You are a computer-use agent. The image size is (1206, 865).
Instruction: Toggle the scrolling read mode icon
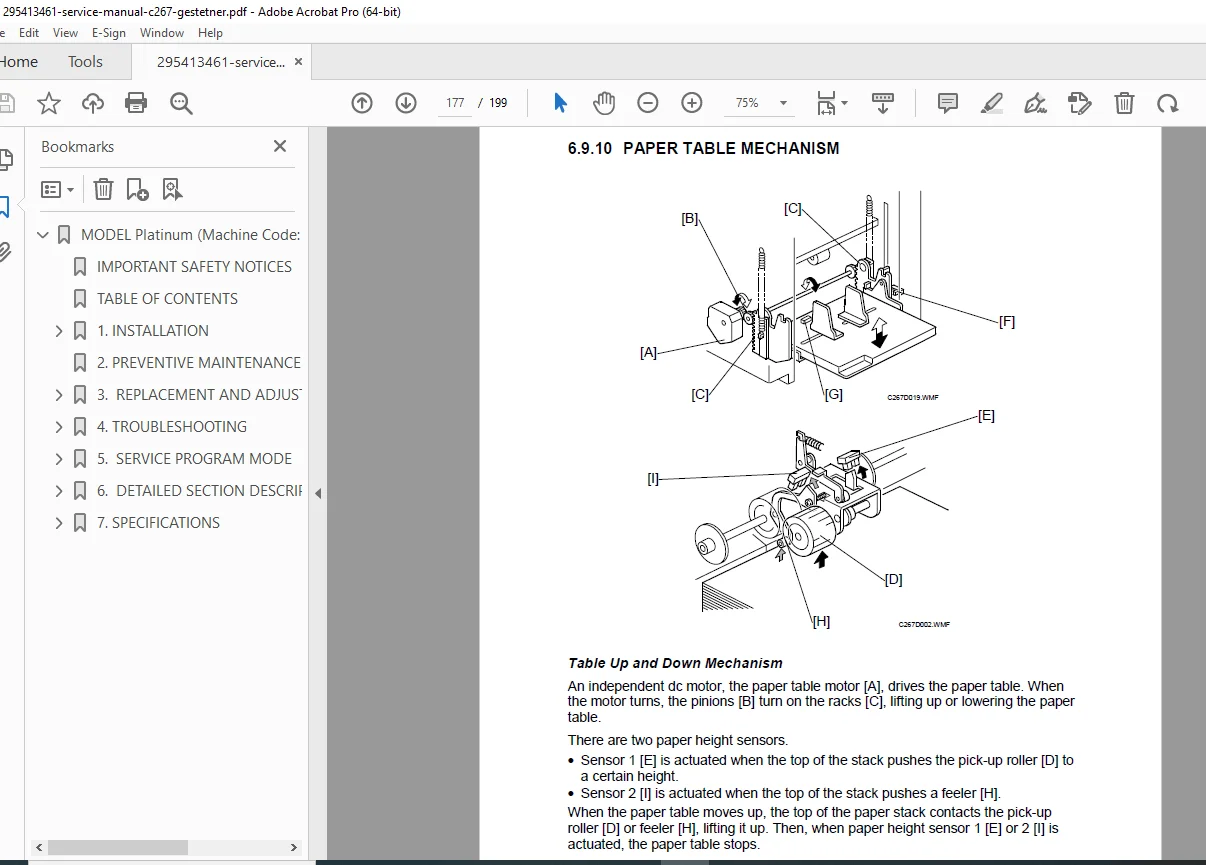(x=883, y=103)
